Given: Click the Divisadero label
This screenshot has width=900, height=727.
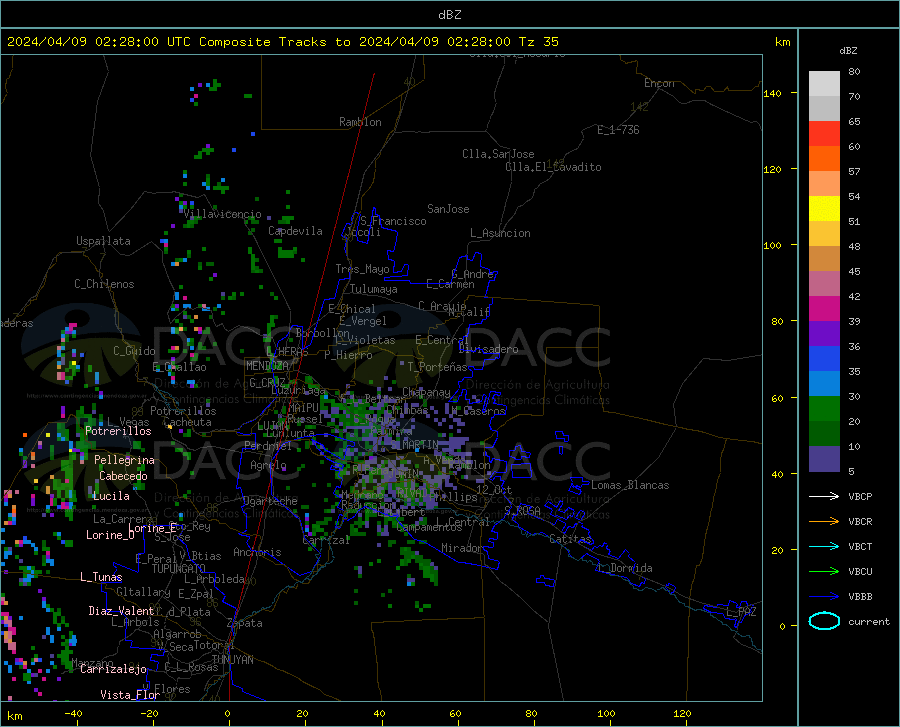Looking at the screenshot, I should coord(488,349).
